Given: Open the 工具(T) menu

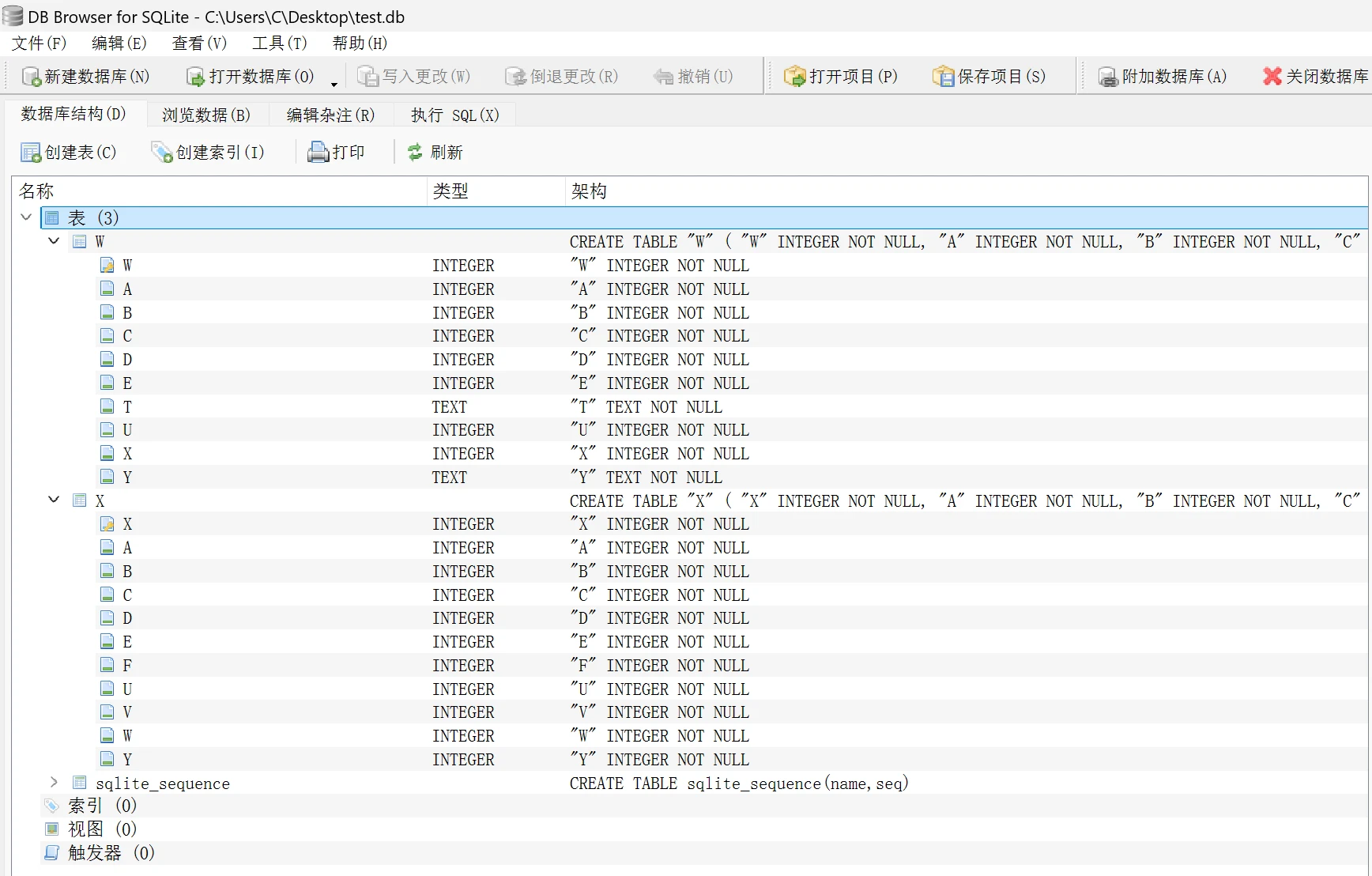Looking at the screenshot, I should [x=279, y=43].
